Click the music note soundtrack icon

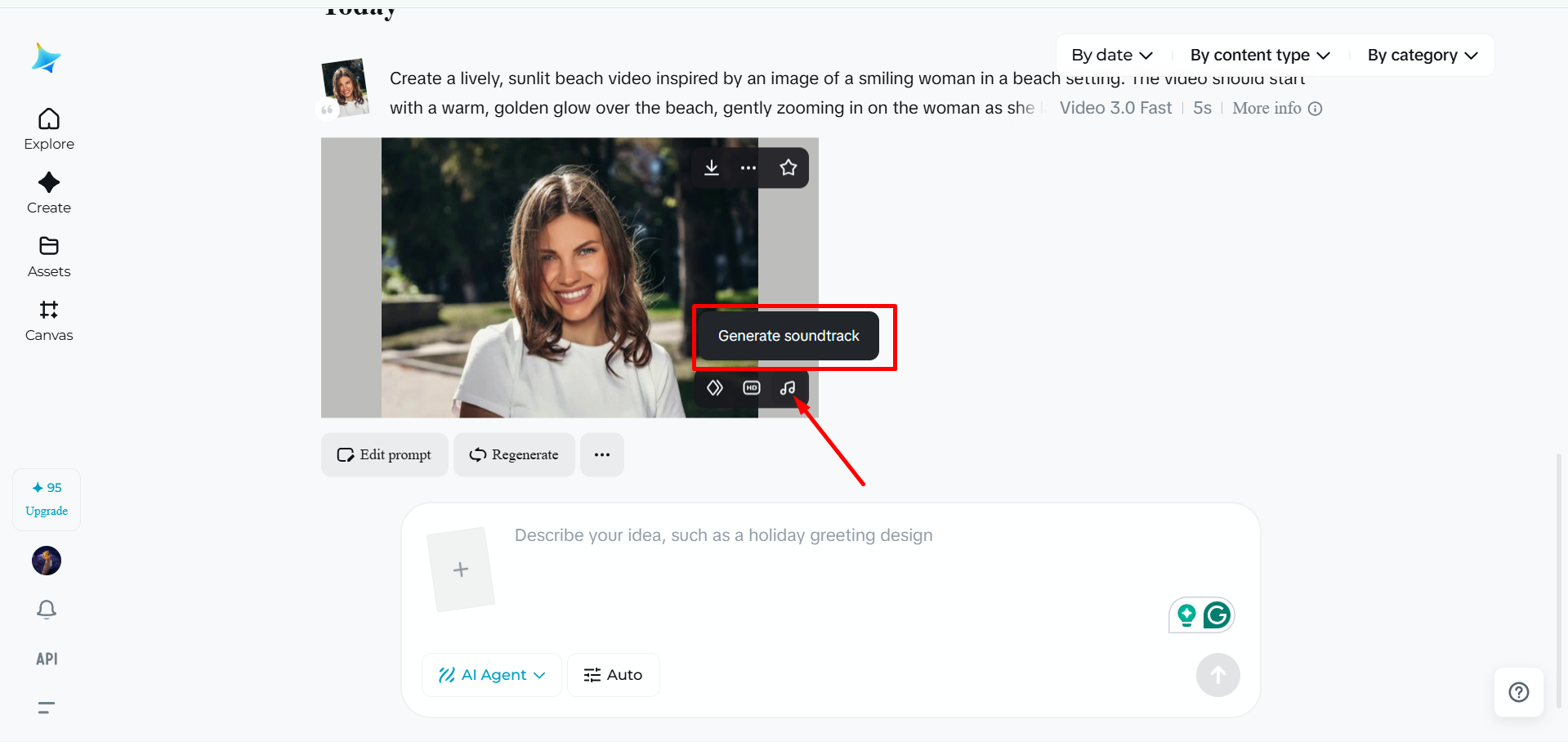(x=788, y=387)
